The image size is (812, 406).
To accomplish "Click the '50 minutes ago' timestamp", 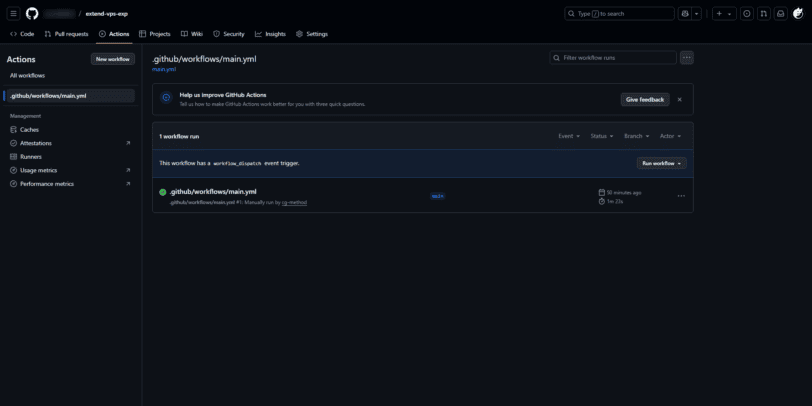I will [x=624, y=193].
